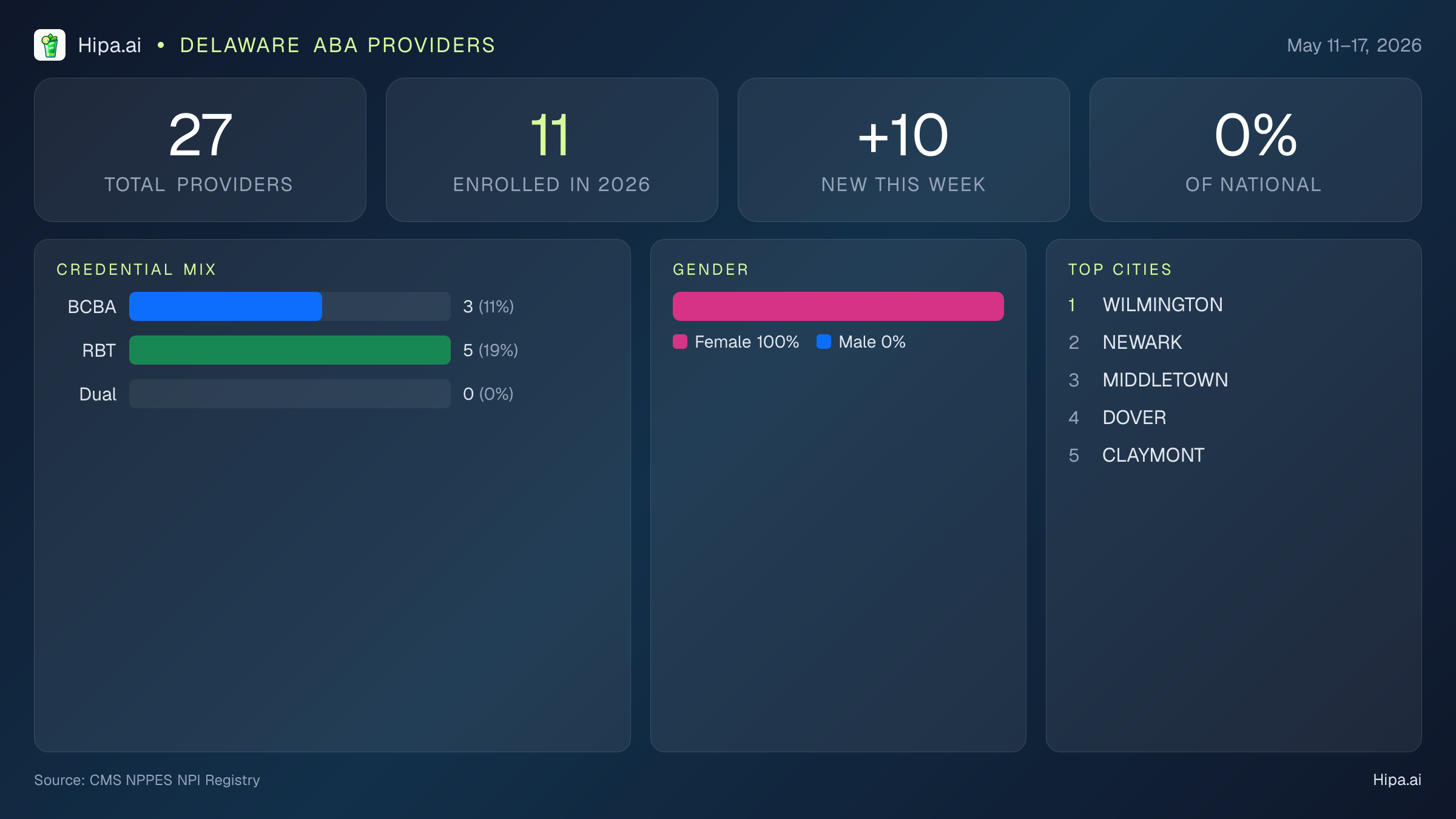
Task: Select the BCBA blue credential bar
Action: [226, 306]
